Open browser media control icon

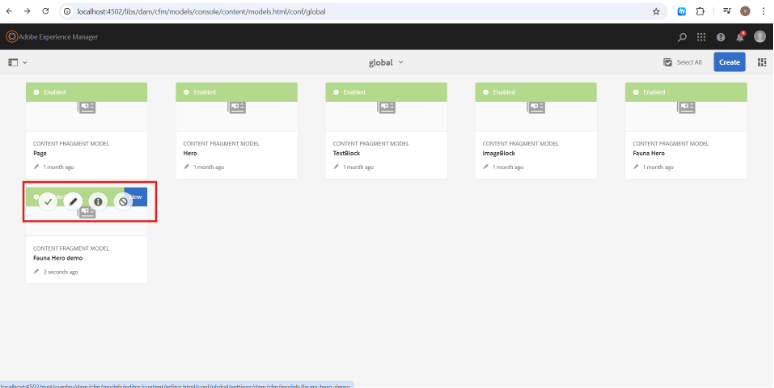click(x=727, y=11)
